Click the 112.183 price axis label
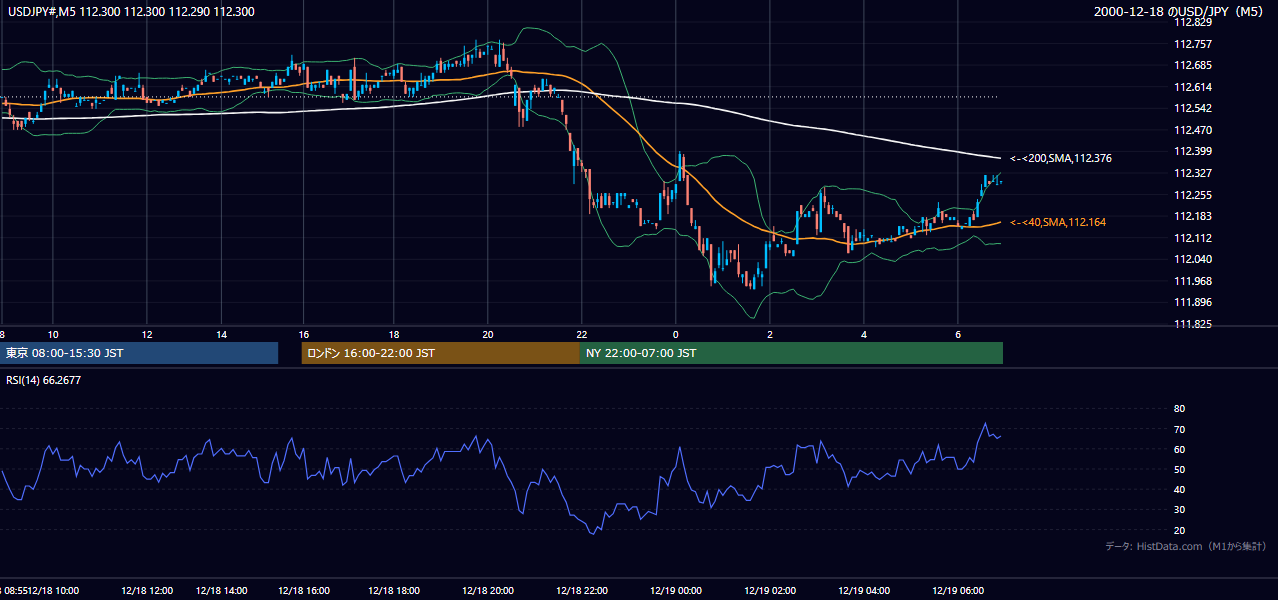This screenshot has height=600, width=1278. 1193,216
